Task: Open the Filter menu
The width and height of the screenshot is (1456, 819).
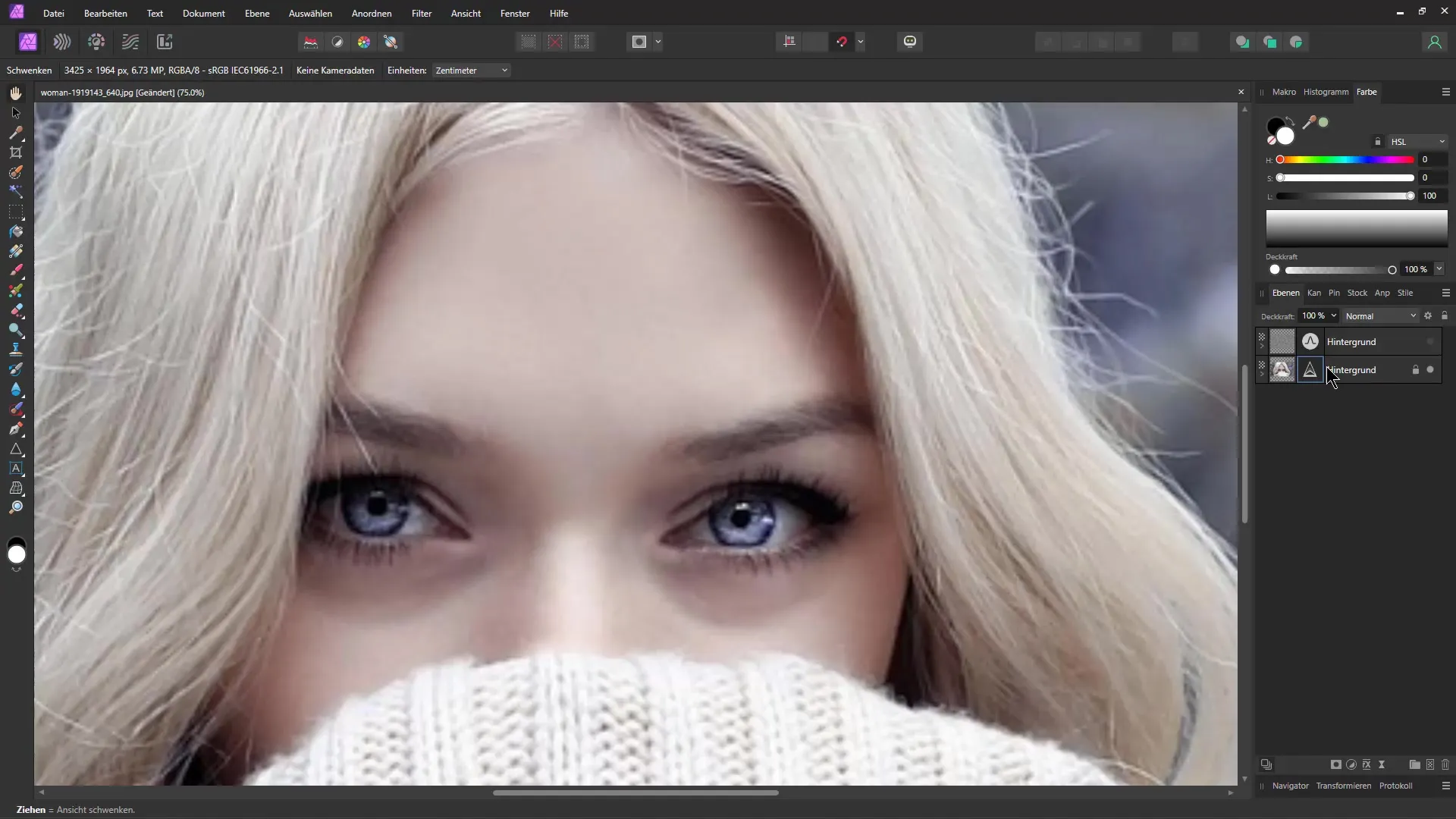Action: click(422, 14)
